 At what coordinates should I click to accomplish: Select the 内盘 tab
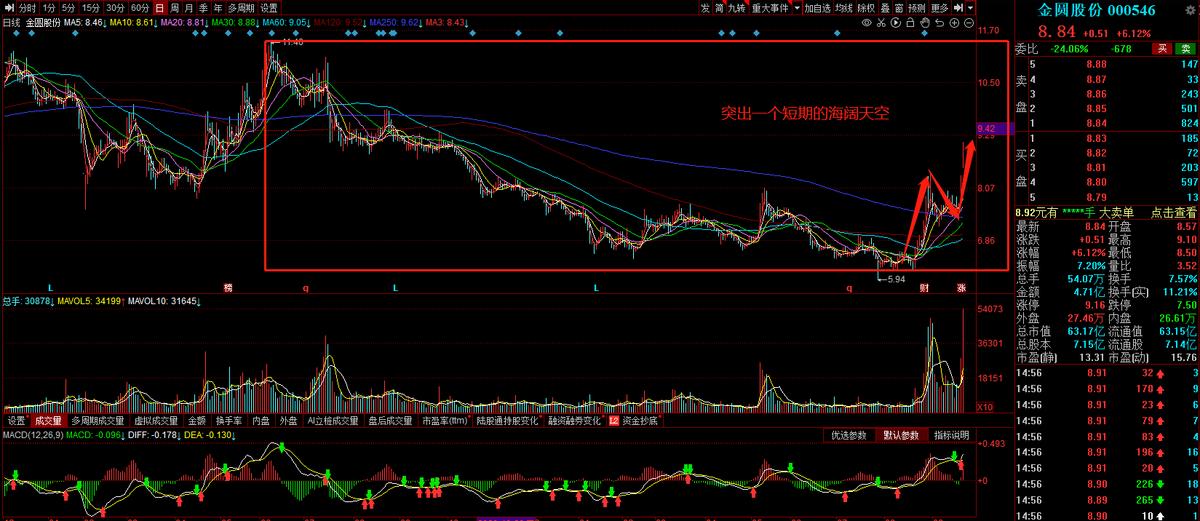pyautogui.click(x=262, y=421)
